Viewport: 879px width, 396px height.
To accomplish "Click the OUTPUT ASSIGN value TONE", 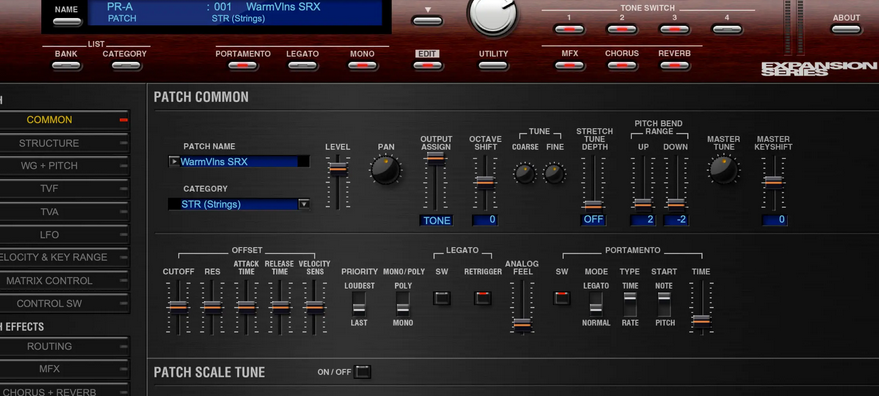I will [x=436, y=220].
